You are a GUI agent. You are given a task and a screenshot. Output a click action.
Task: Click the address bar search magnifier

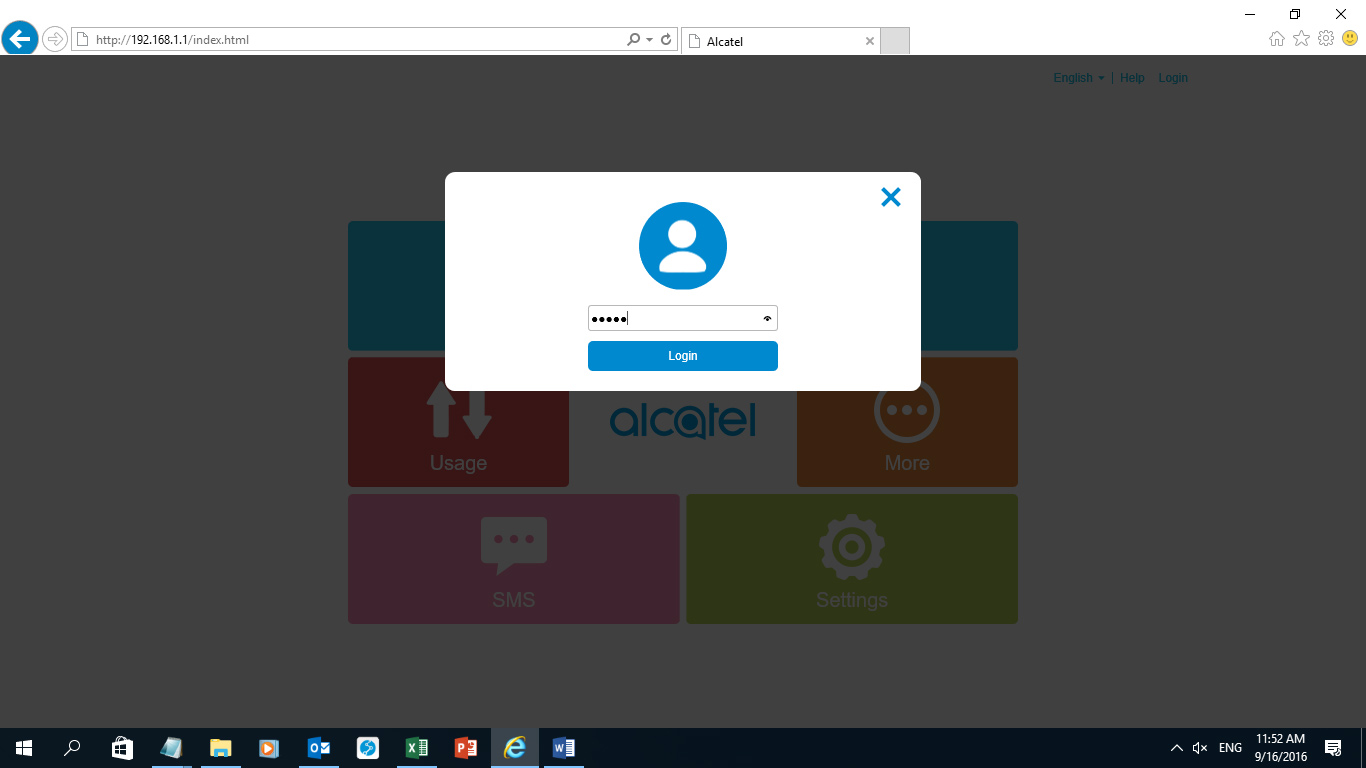[633, 40]
